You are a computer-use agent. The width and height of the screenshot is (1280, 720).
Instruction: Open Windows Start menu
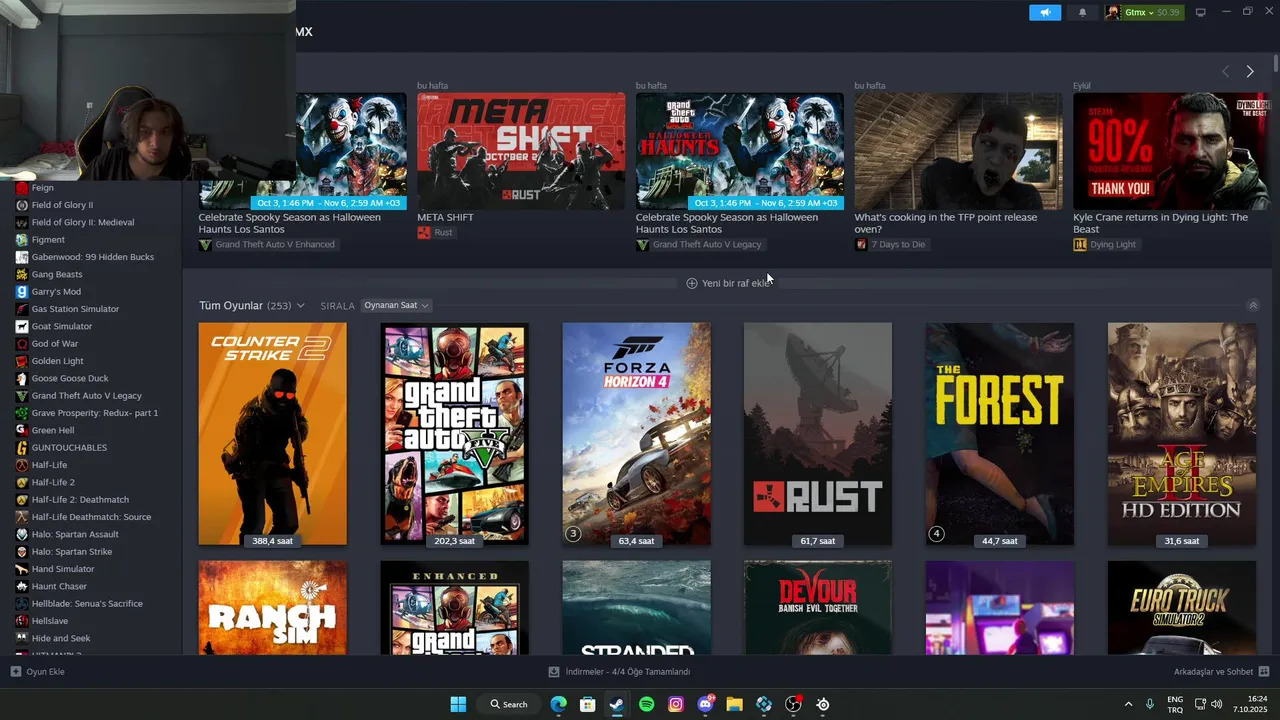(458, 704)
